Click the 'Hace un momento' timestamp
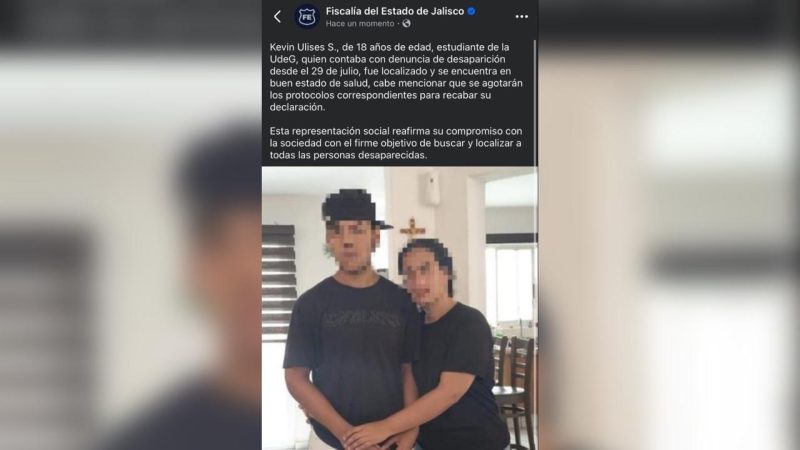Screen dimensions: 800x450 [x=360, y=23]
